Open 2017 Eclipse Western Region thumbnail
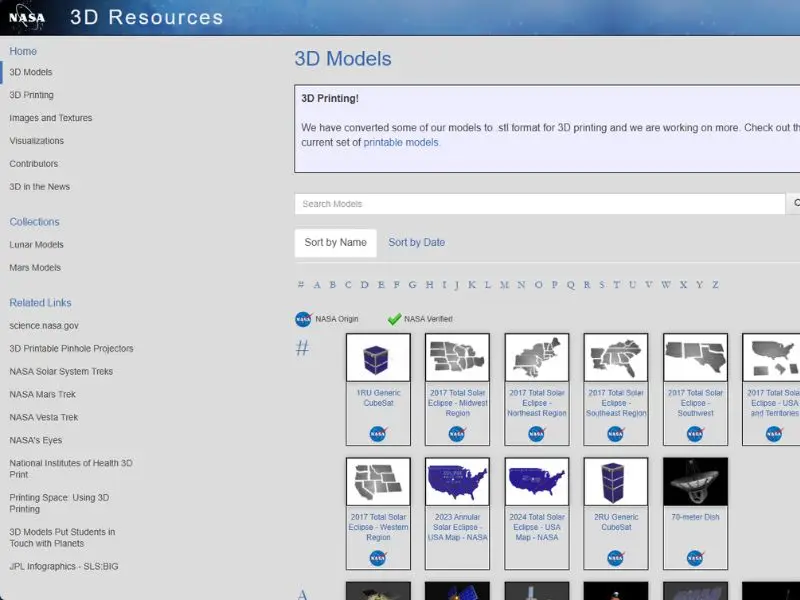Viewport: 800px width, 600px height. click(378, 482)
